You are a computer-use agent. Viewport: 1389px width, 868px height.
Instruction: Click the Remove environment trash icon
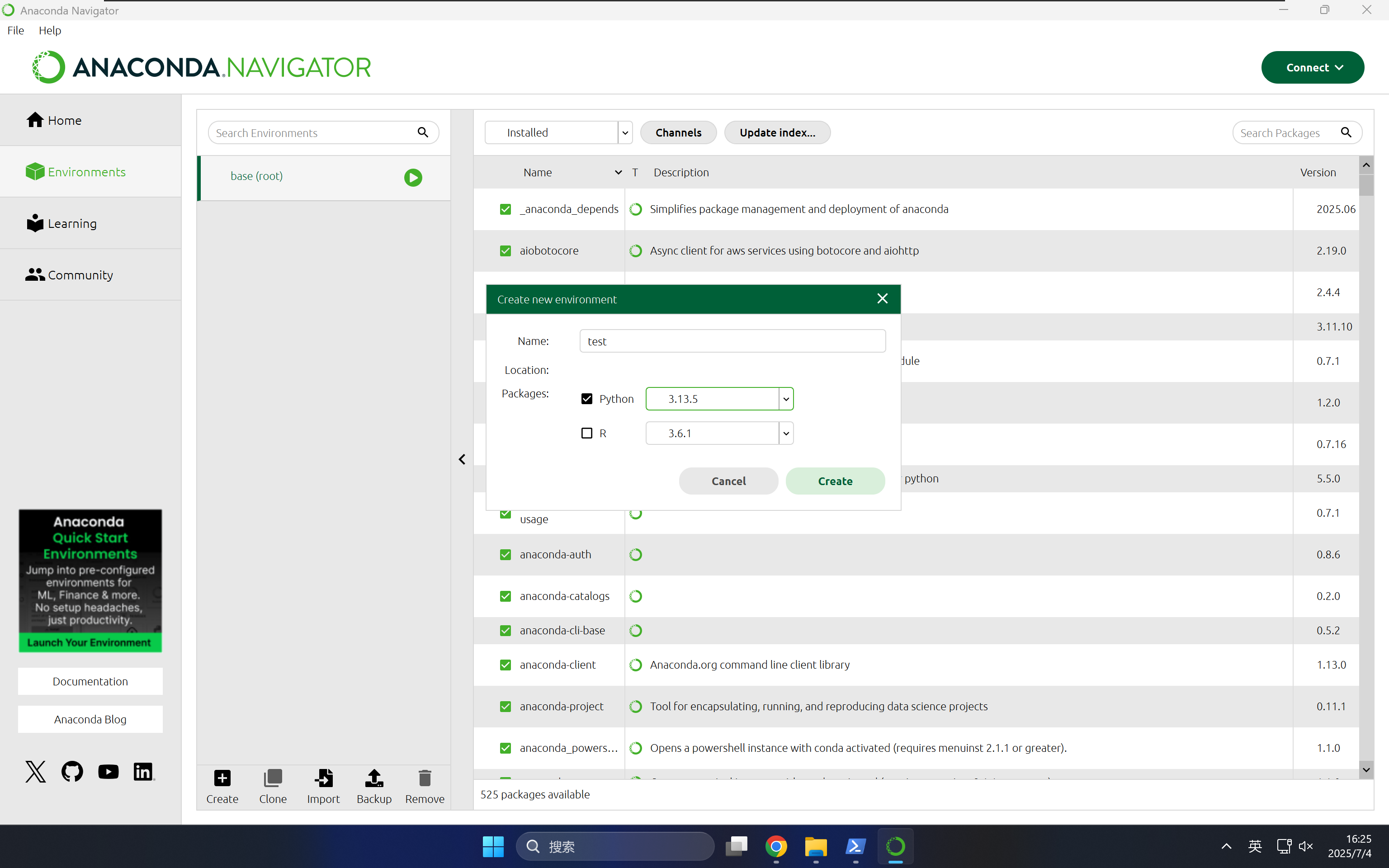(x=425, y=778)
